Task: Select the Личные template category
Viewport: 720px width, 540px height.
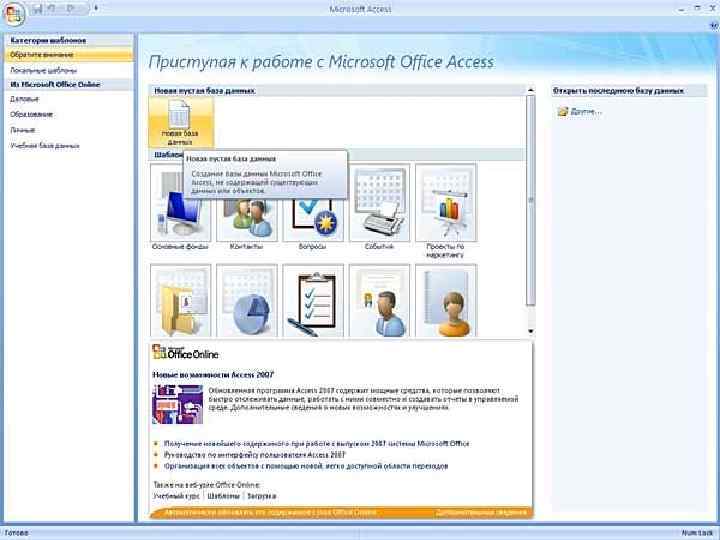Action: click(22, 130)
